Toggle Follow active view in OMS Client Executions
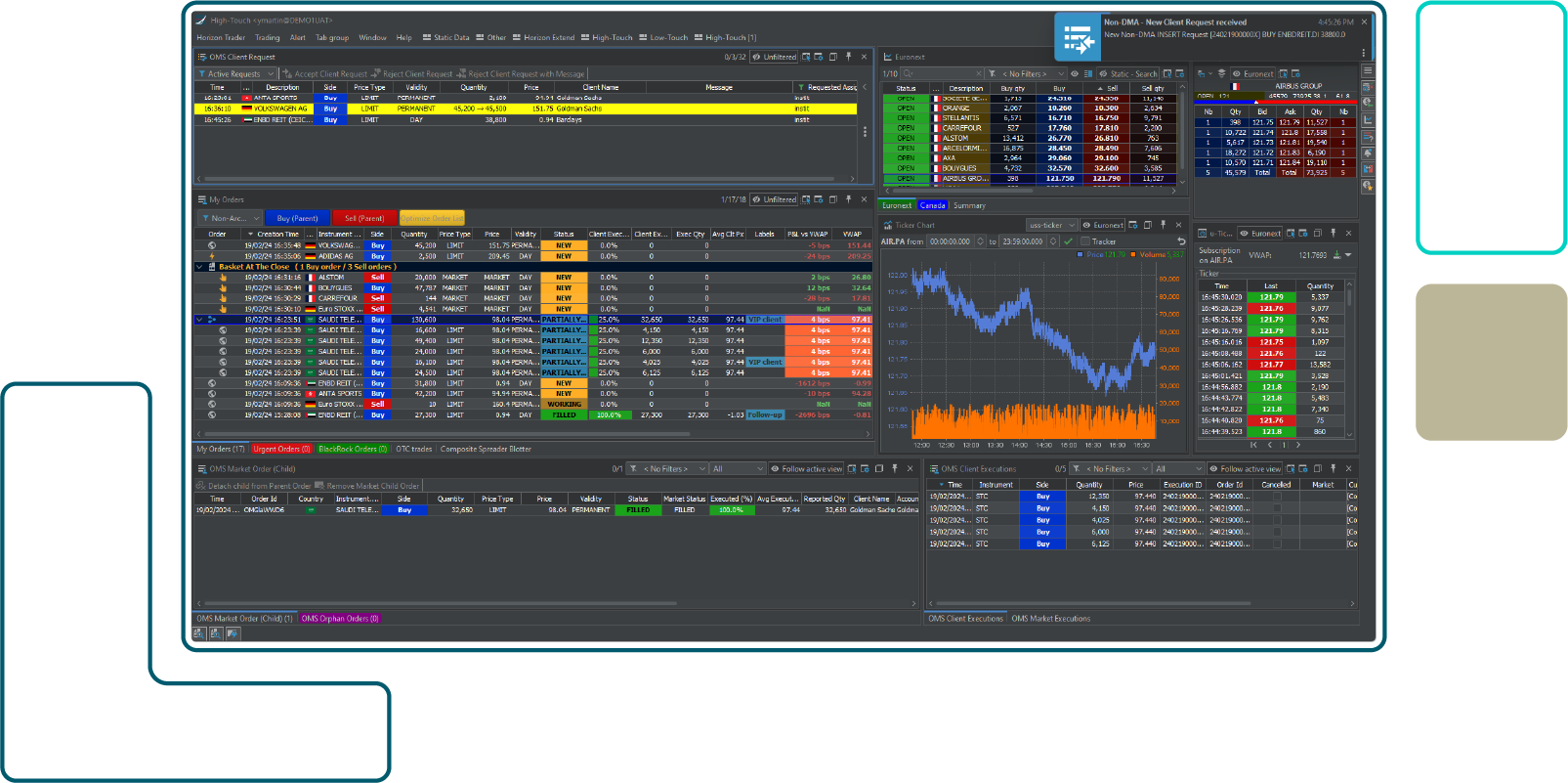Image resolution: width=1568 pixels, height=783 pixels. (x=1245, y=468)
